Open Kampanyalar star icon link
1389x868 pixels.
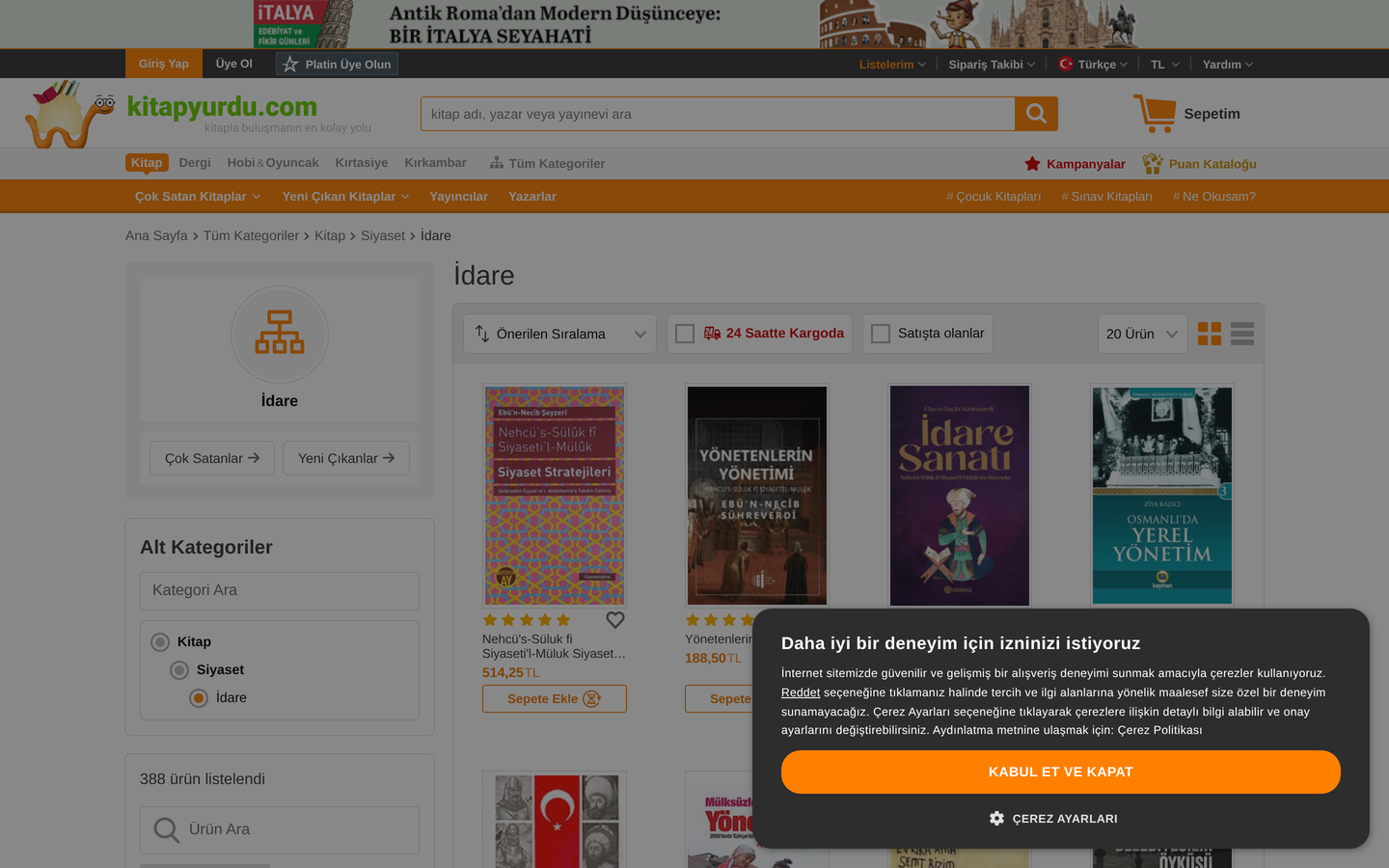coord(1032,164)
